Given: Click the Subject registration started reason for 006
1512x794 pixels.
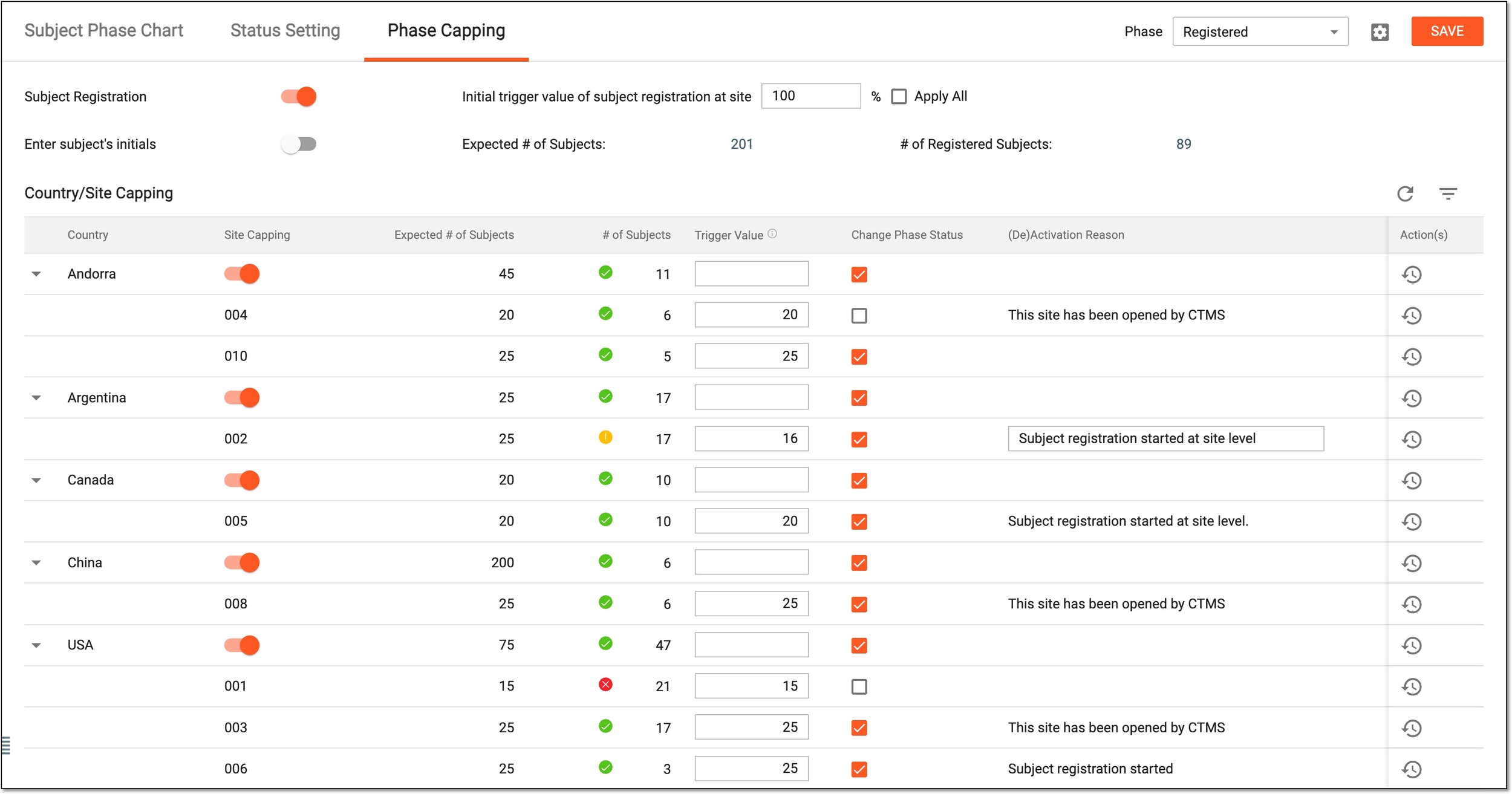Looking at the screenshot, I should [1090, 769].
